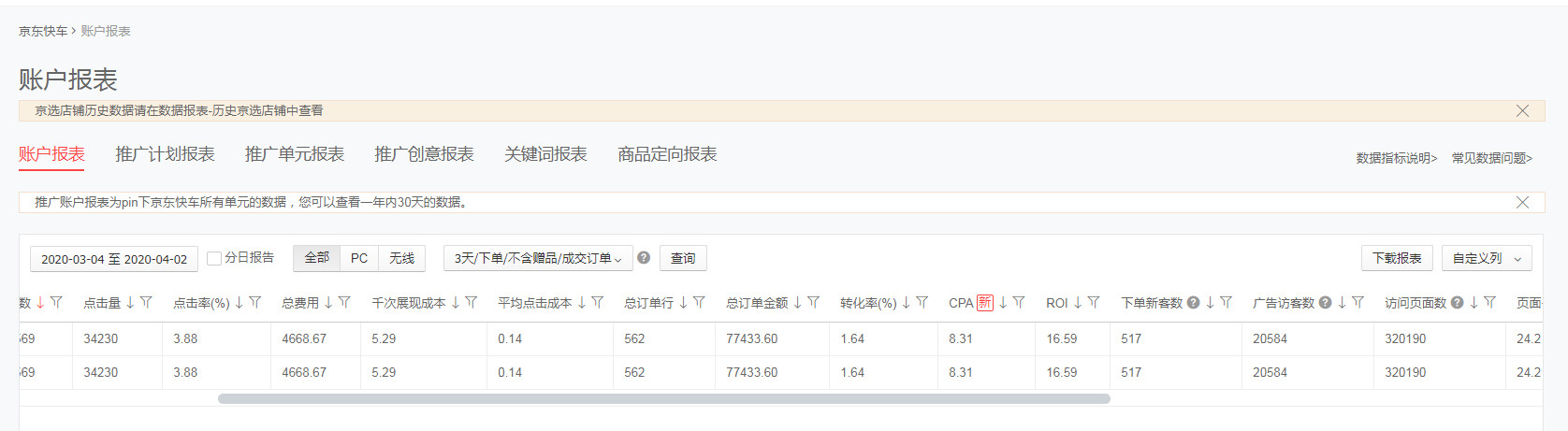Filter 总订单金额 column
Viewport: 1568px width, 431px height.
(813, 302)
